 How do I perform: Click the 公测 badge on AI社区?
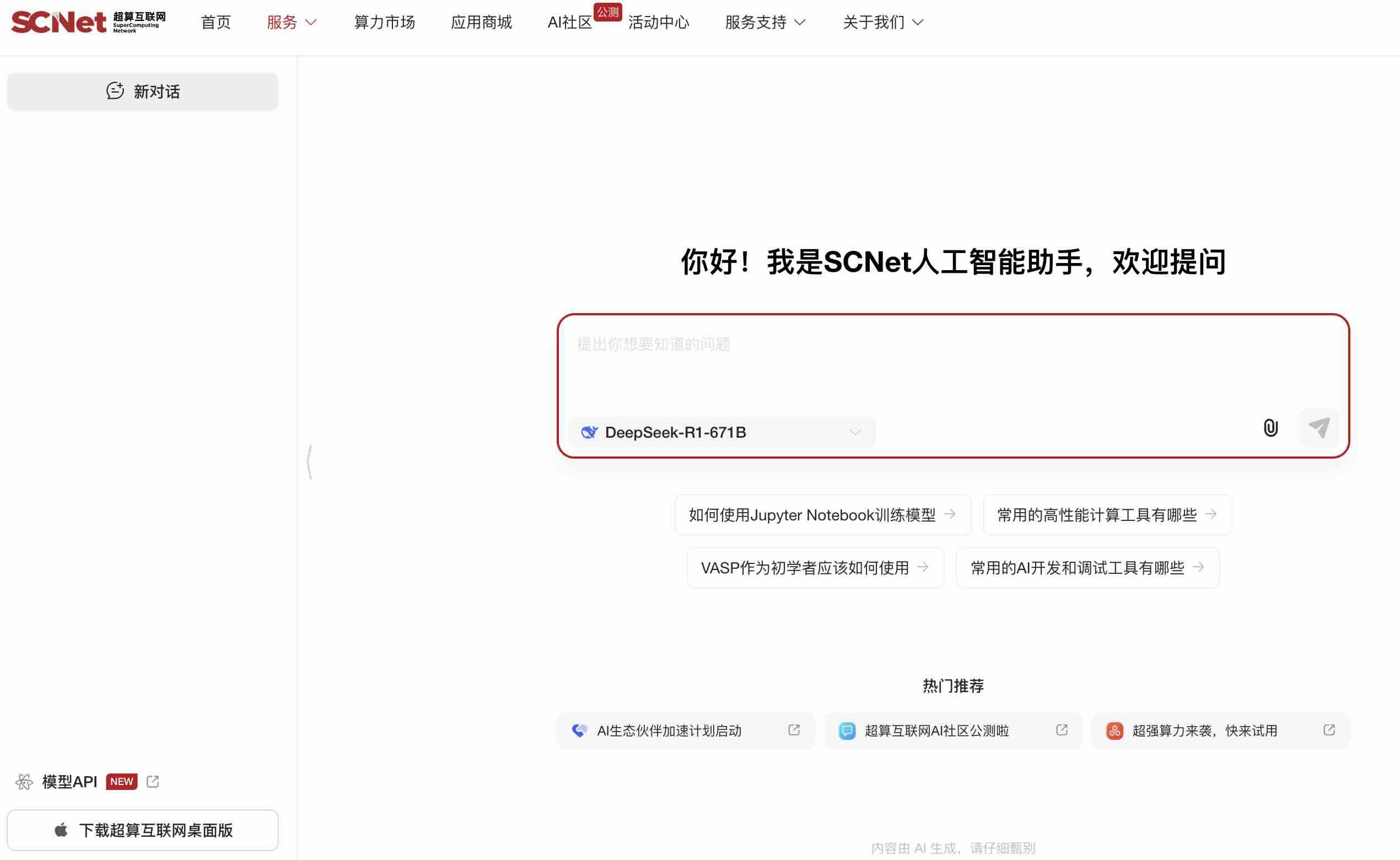pos(607,12)
